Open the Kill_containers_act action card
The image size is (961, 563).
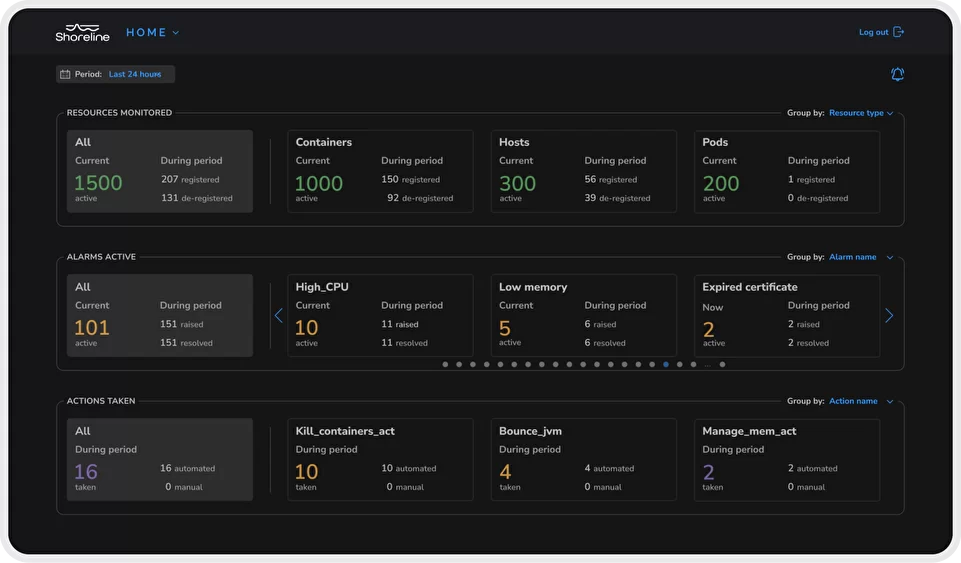pyautogui.click(x=380, y=459)
